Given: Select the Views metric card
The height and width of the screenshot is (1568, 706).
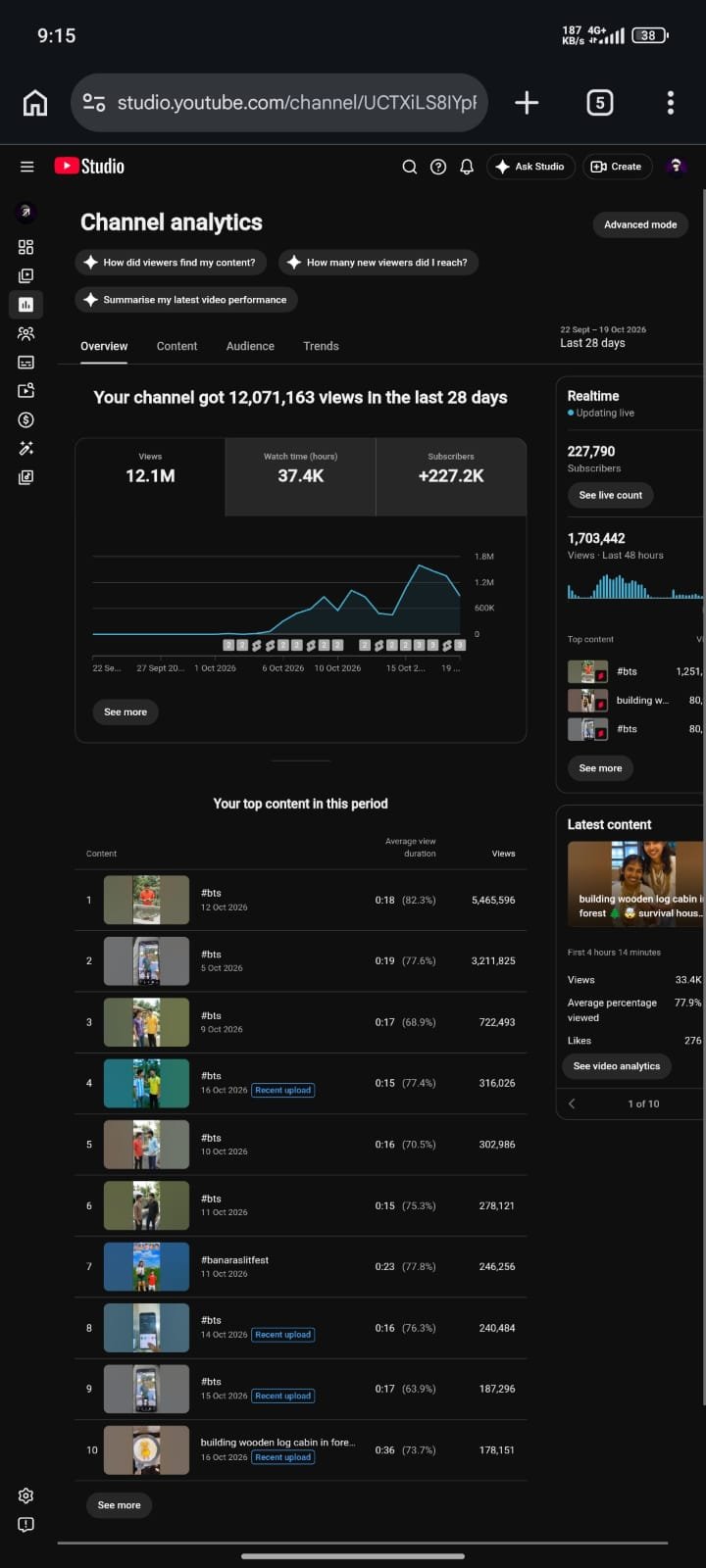Looking at the screenshot, I should [x=150, y=476].
